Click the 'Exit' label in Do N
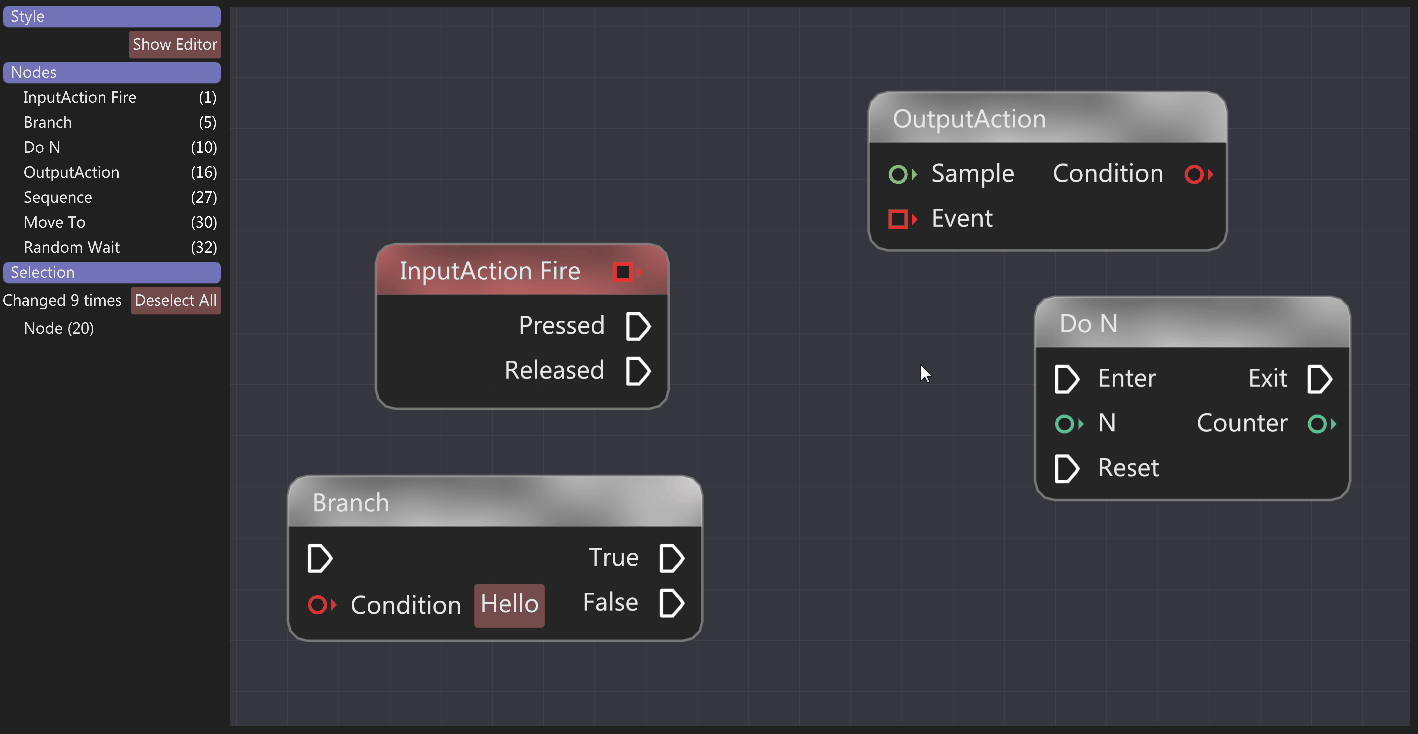The image size is (1418, 734). (1268, 379)
